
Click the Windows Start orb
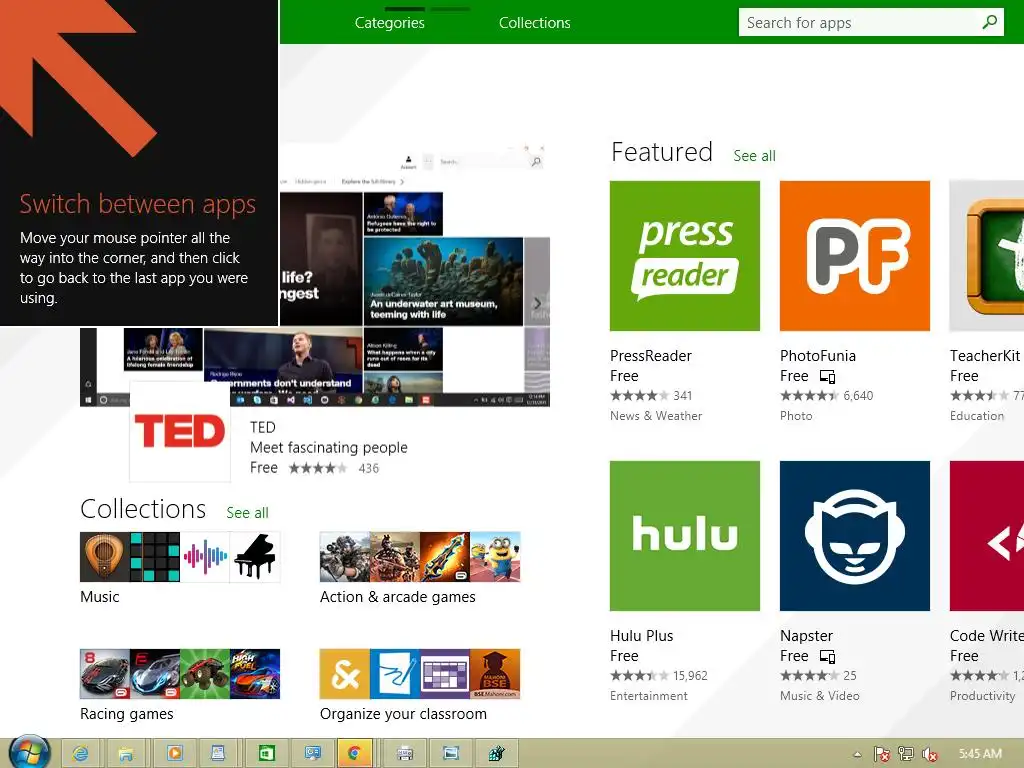[x=30, y=752]
